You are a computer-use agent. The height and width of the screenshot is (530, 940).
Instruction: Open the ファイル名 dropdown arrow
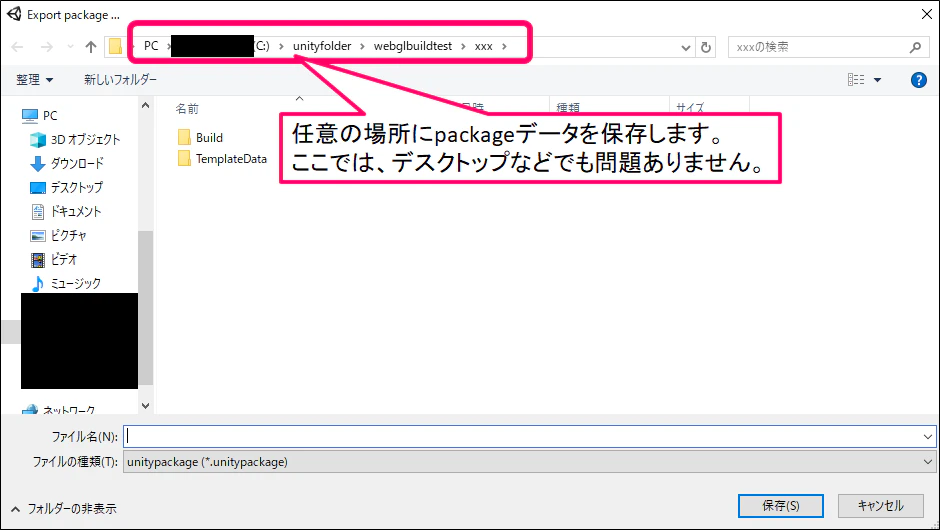pos(927,437)
